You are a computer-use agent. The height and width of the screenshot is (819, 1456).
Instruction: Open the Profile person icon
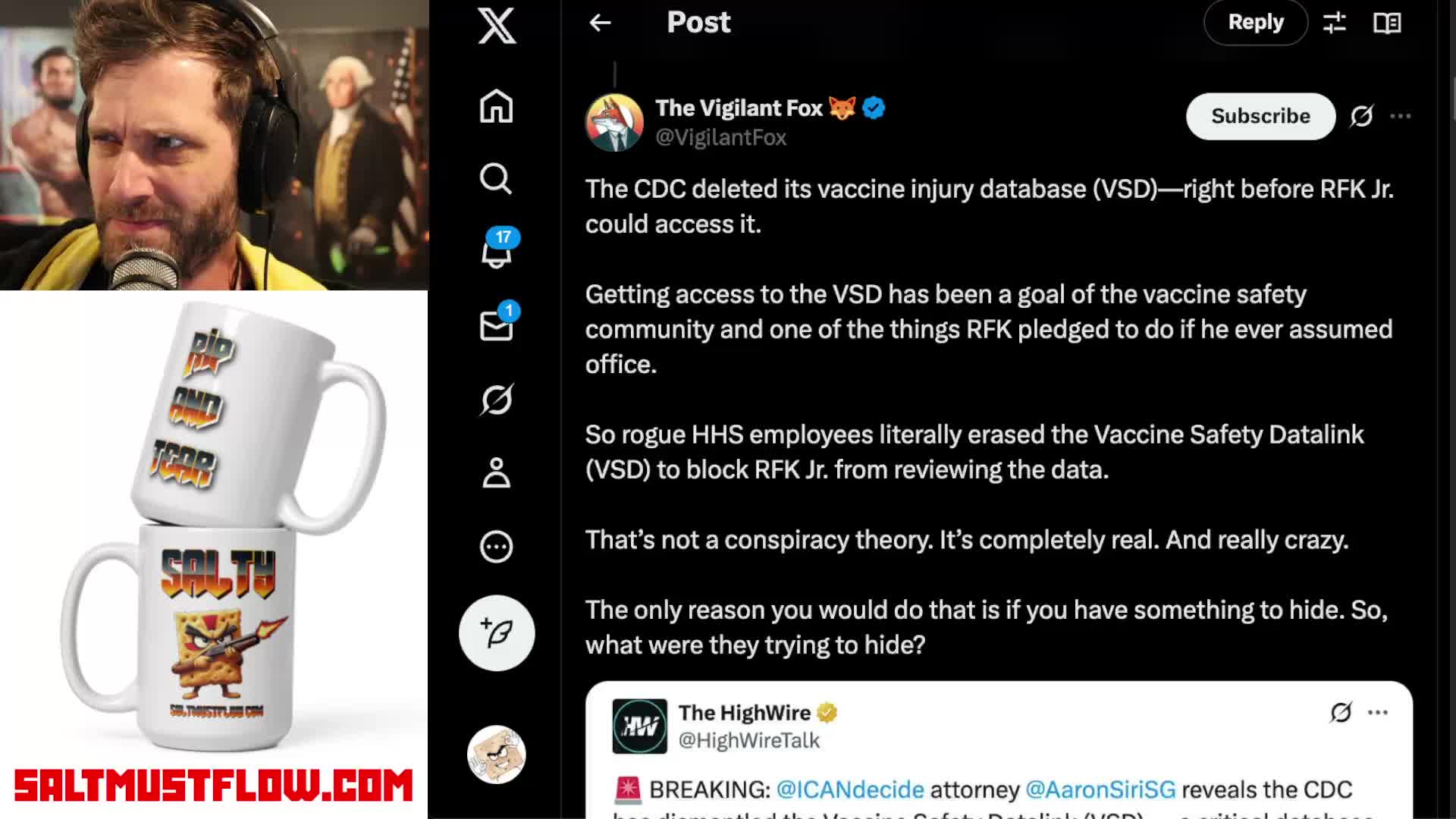pyautogui.click(x=497, y=472)
